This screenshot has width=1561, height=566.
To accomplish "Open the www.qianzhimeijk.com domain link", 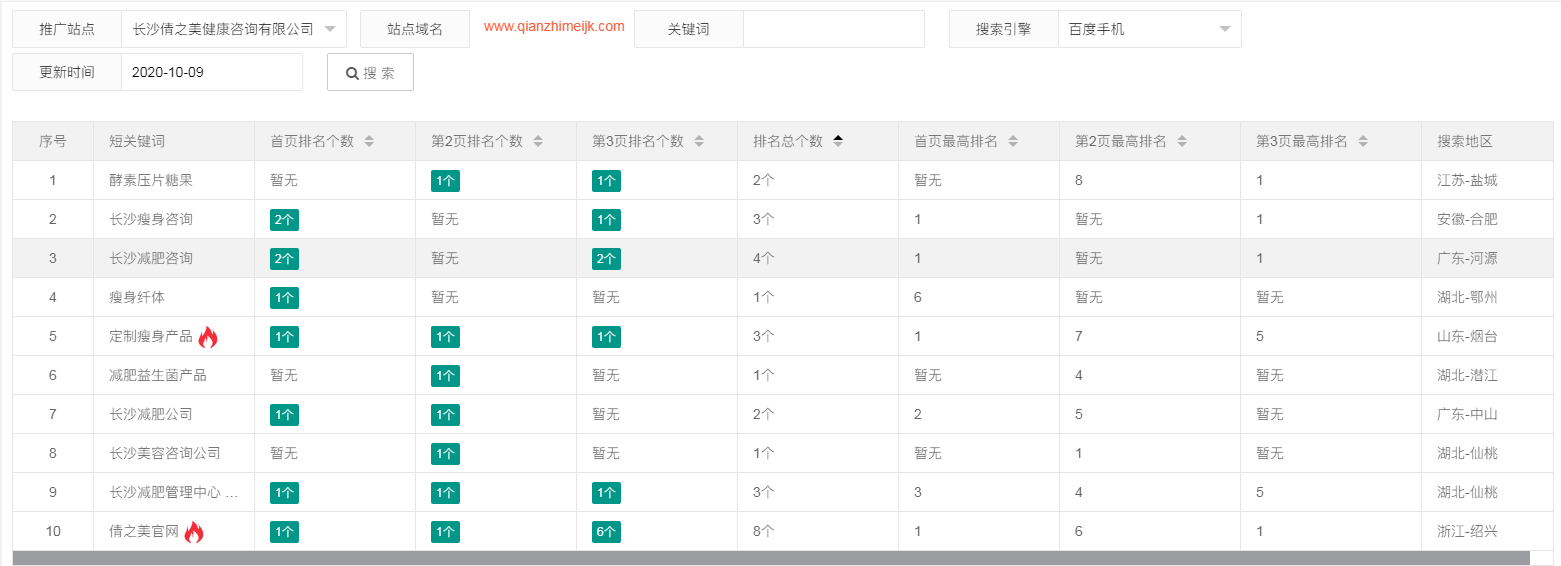I will tap(554, 27).
